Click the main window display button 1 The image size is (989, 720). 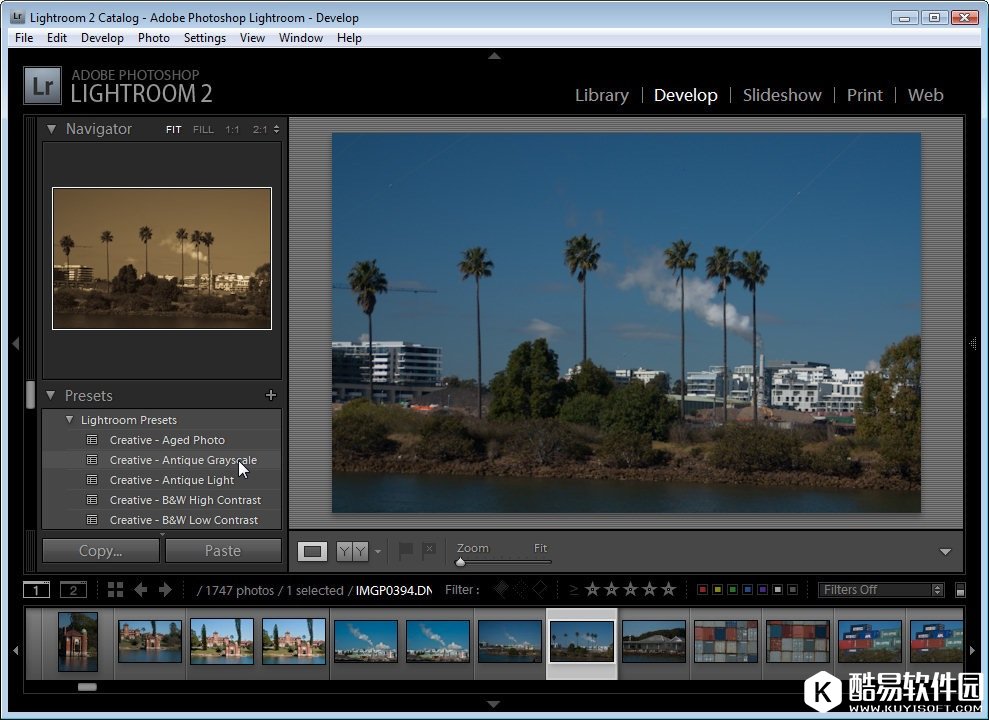[36, 590]
